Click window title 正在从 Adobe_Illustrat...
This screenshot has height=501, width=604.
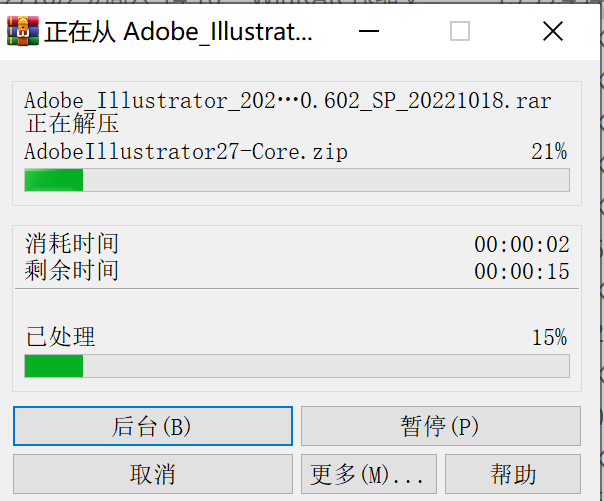[x=178, y=32]
